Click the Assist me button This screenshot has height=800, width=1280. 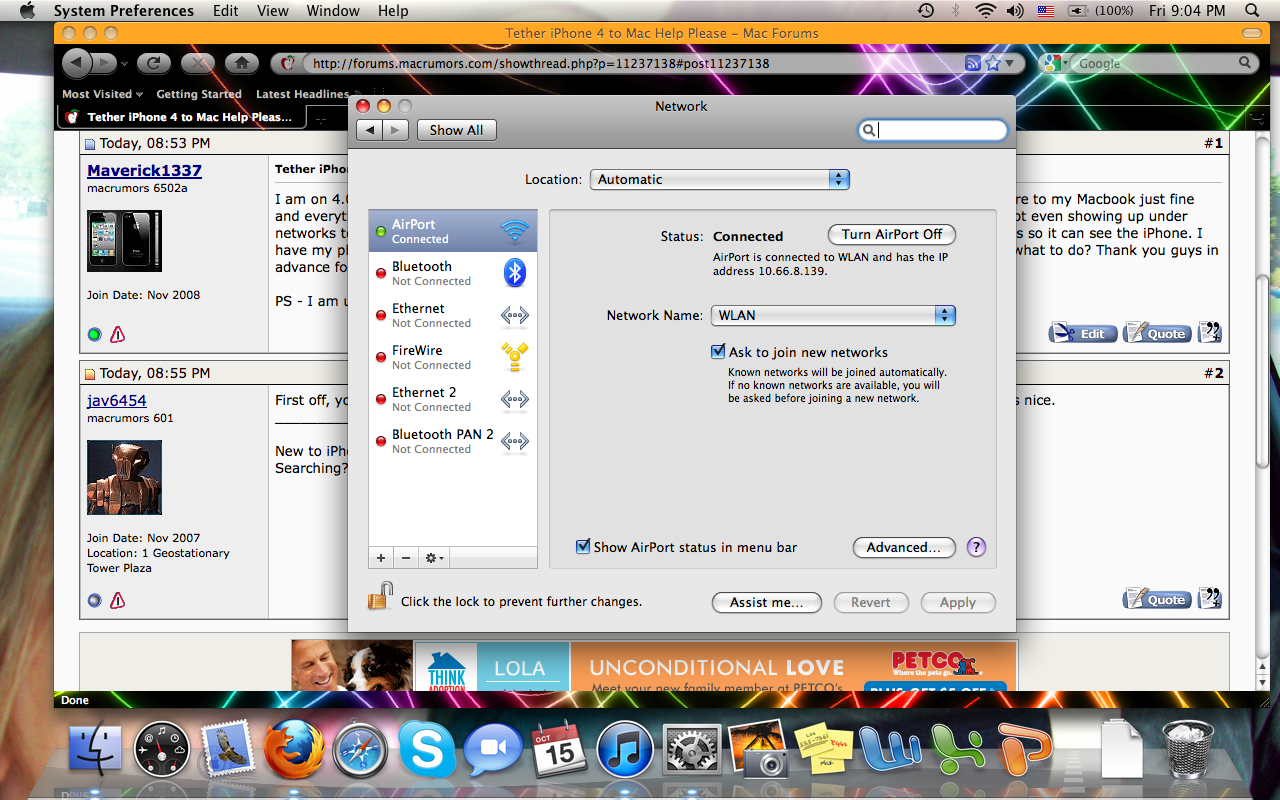[767, 602]
